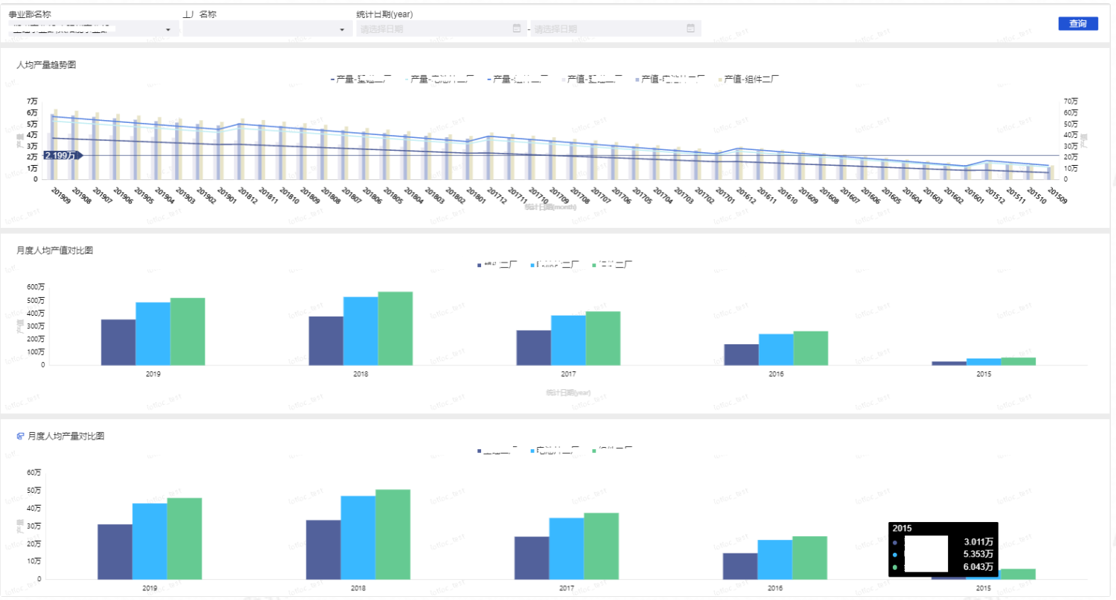The image size is (1116, 600).
Task: Click the 201901 axis label
Action: pos(226,196)
